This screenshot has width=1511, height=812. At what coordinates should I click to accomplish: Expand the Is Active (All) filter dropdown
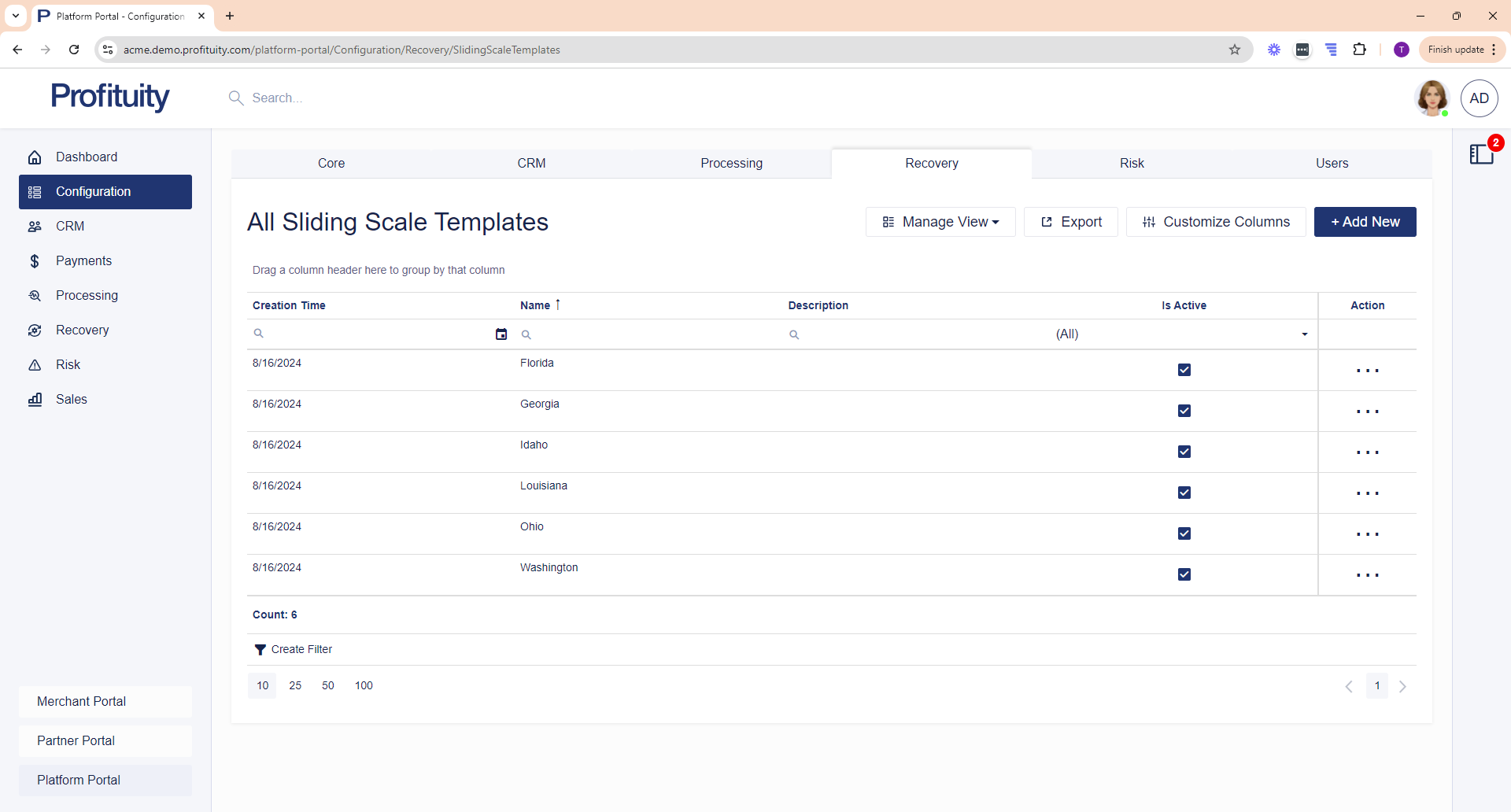[x=1304, y=334]
